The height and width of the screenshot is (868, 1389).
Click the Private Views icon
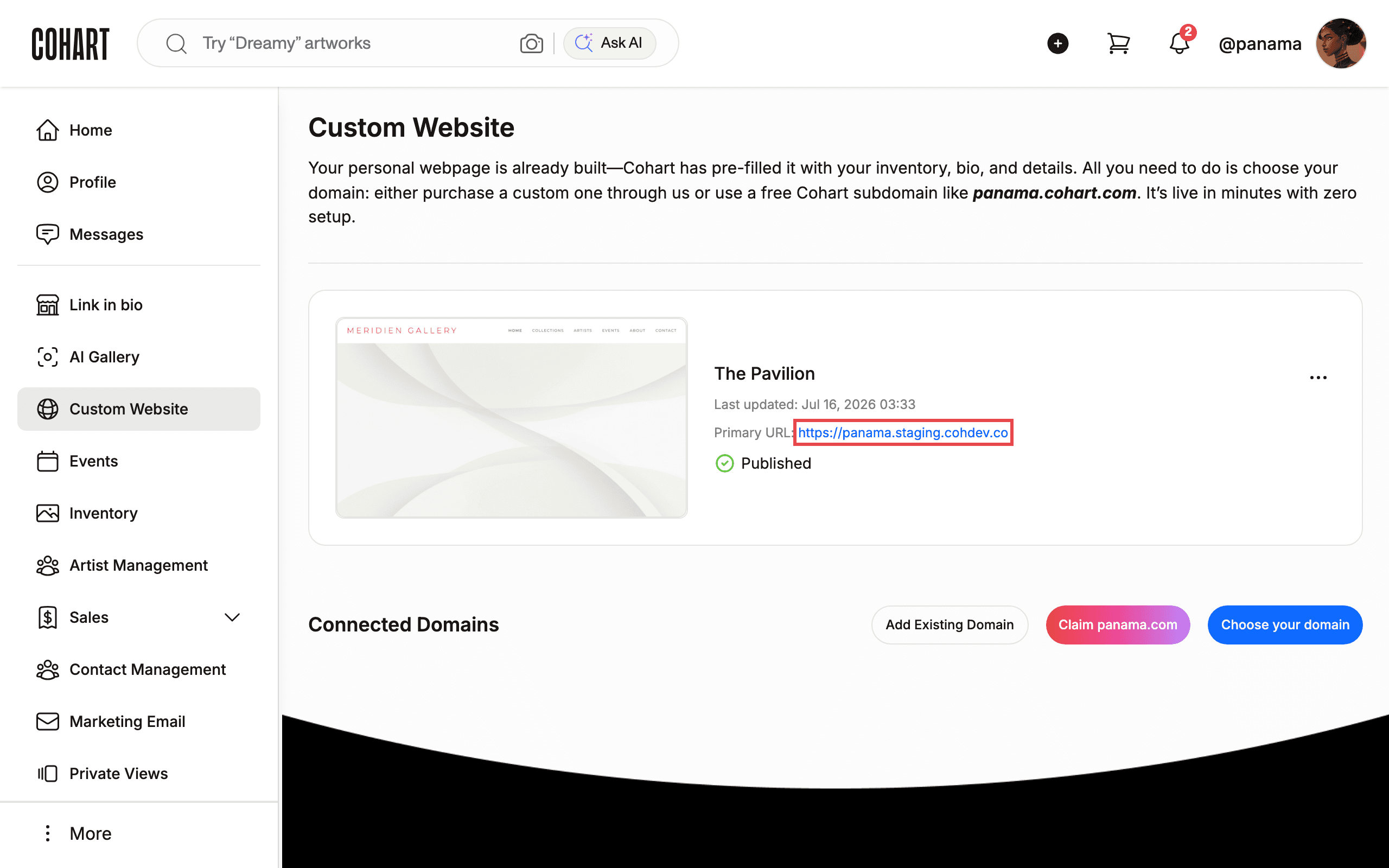point(48,774)
